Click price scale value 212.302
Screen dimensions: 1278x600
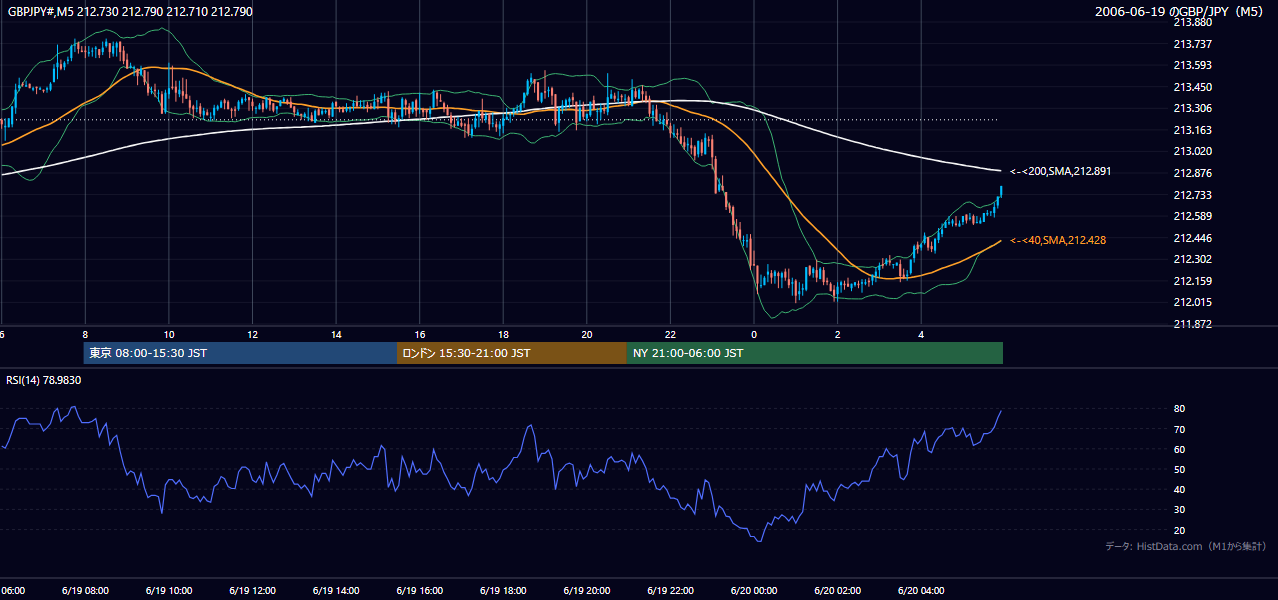tap(1191, 259)
